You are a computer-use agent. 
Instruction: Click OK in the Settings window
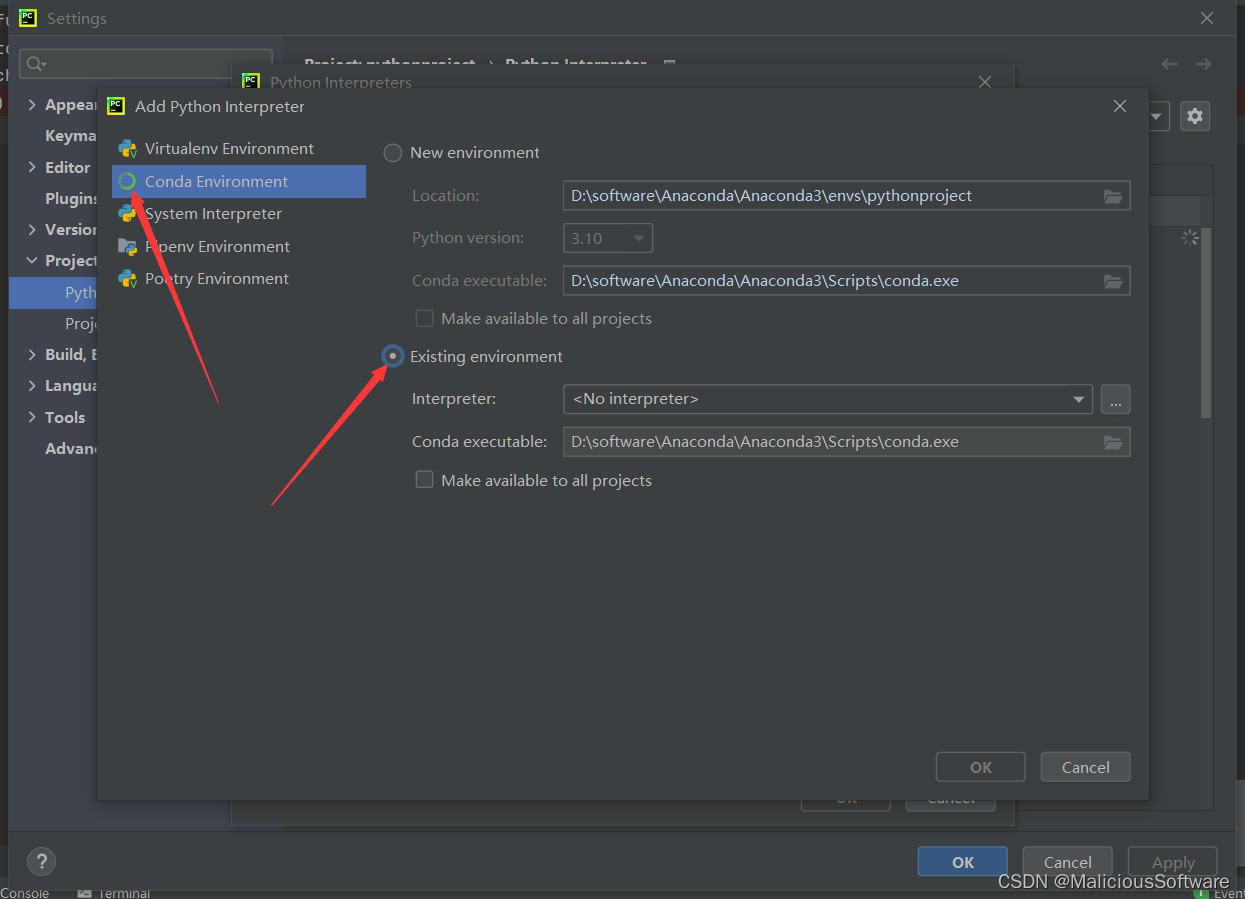pyautogui.click(x=963, y=862)
